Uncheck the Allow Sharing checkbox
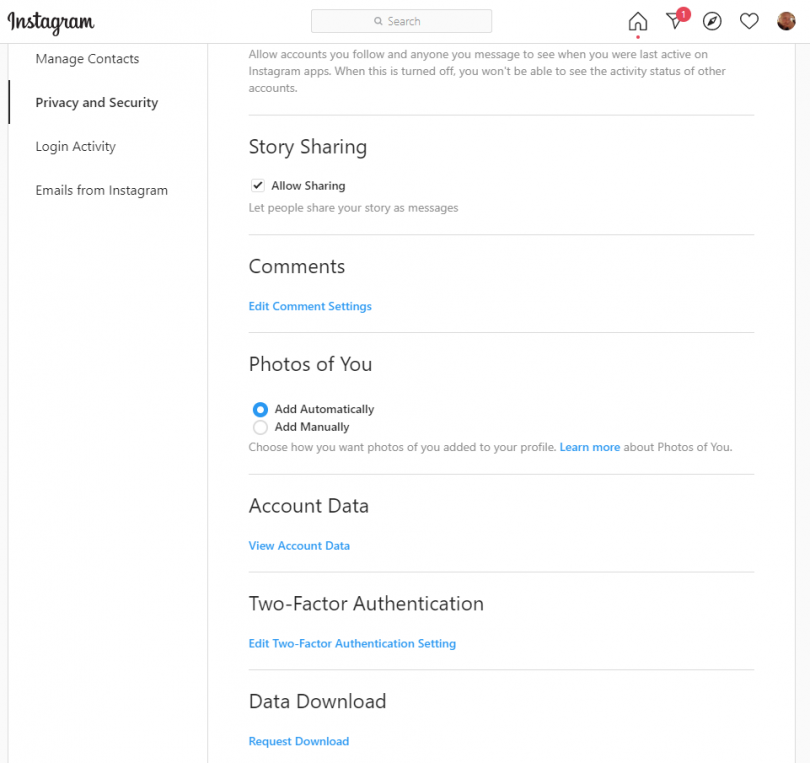The image size is (810, 763). 258,186
